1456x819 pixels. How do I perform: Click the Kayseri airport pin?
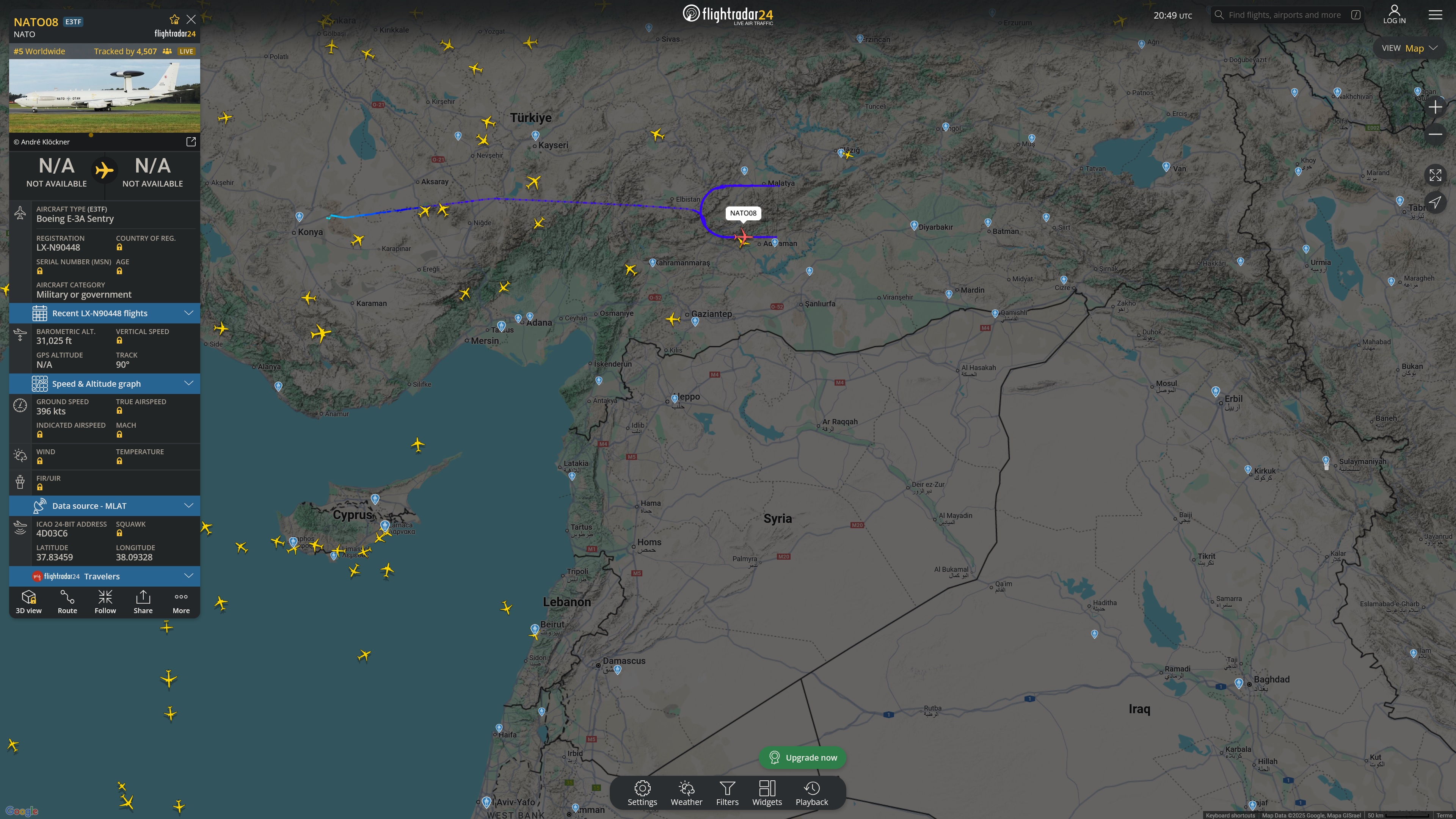[x=535, y=135]
